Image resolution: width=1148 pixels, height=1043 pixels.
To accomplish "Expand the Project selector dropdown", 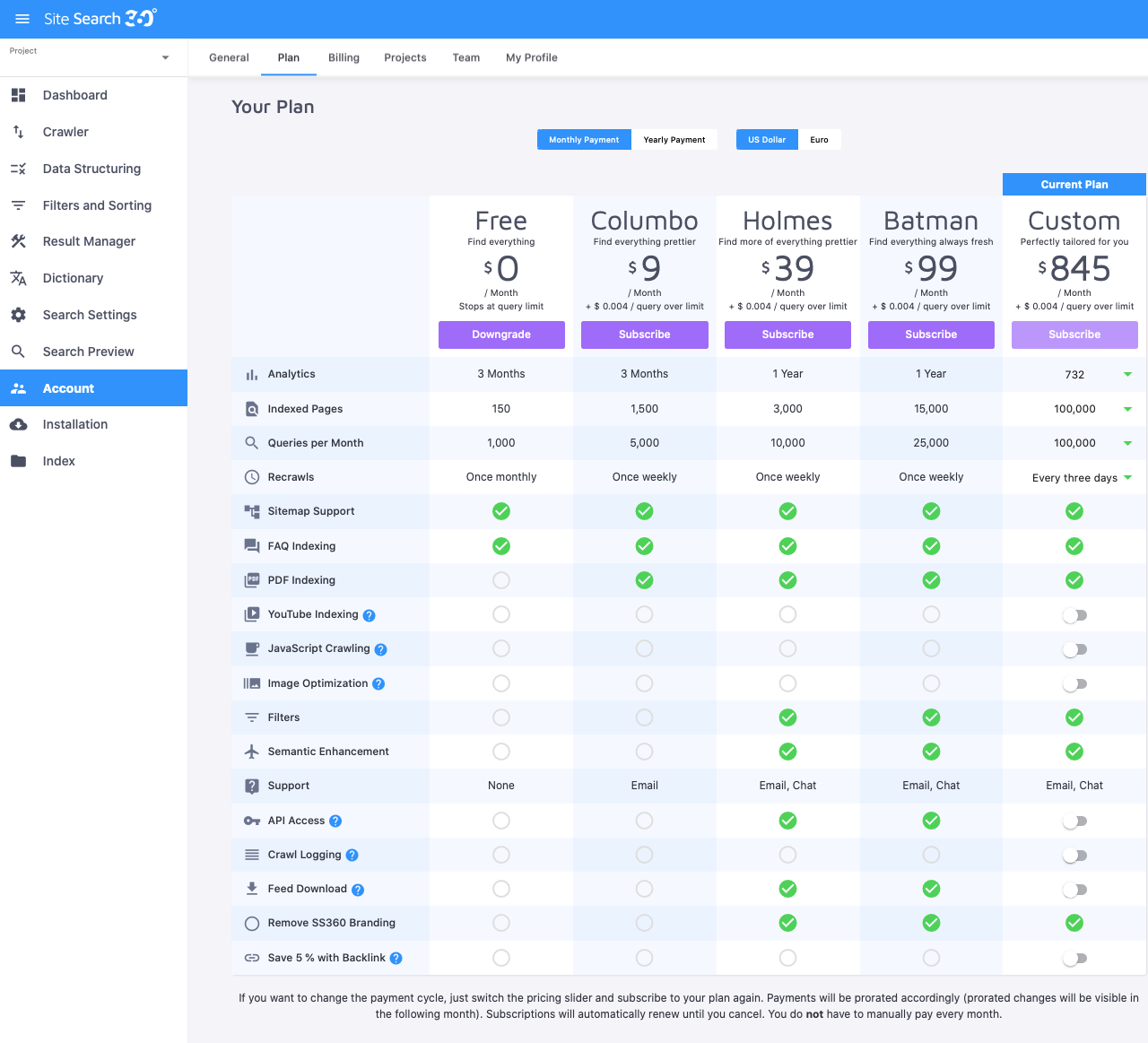I will [x=164, y=57].
